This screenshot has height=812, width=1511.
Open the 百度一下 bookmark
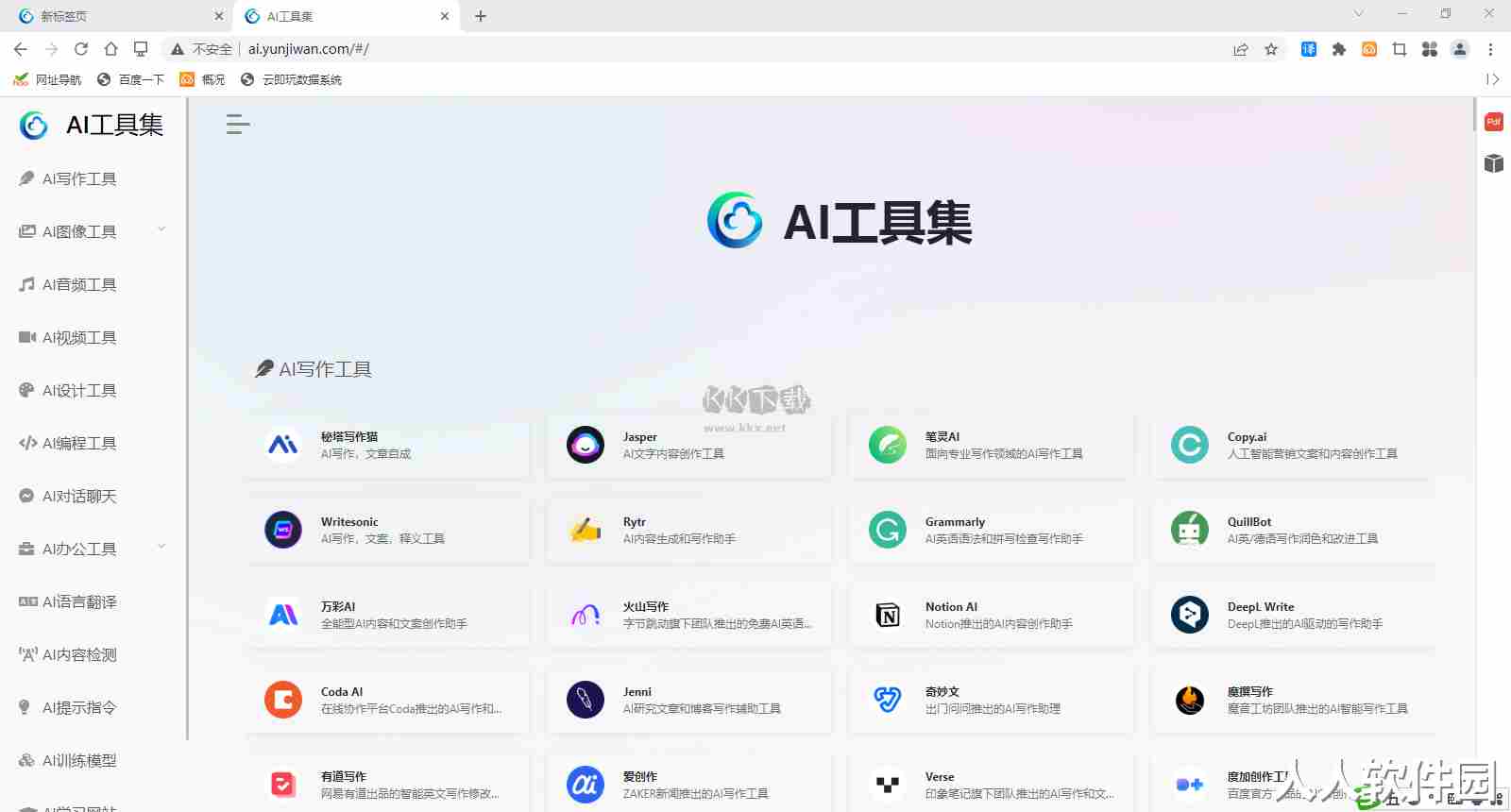coord(130,79)
